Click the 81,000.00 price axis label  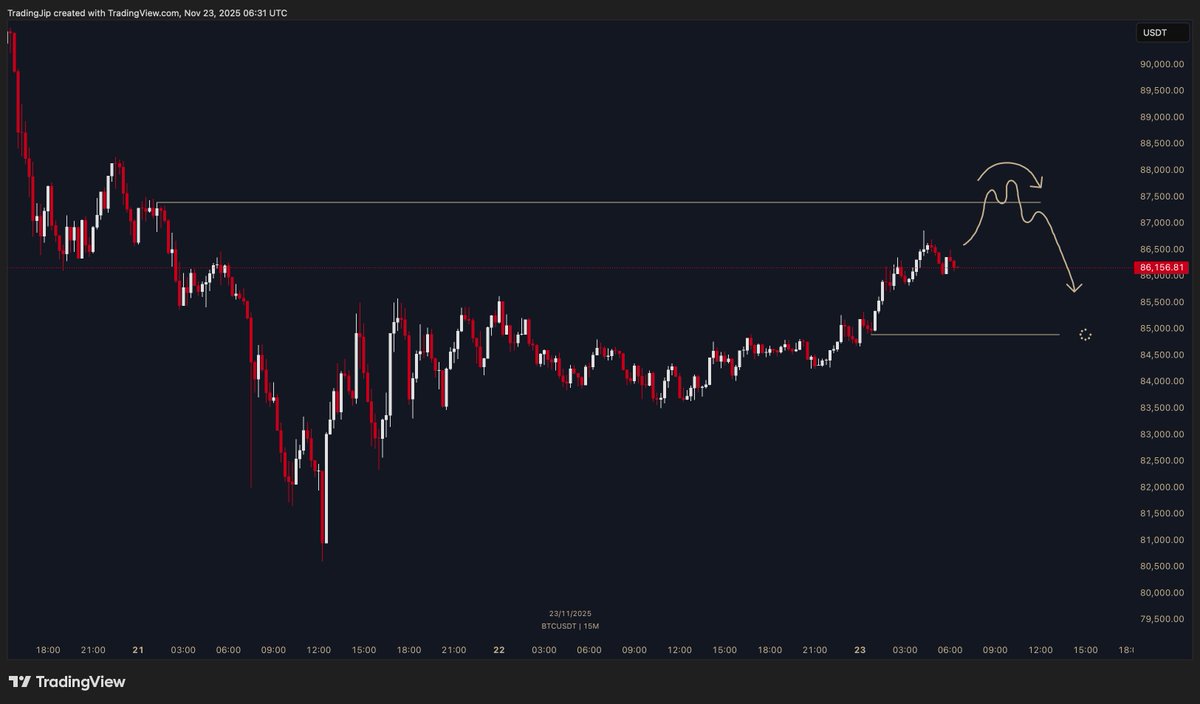(1160, 540)
